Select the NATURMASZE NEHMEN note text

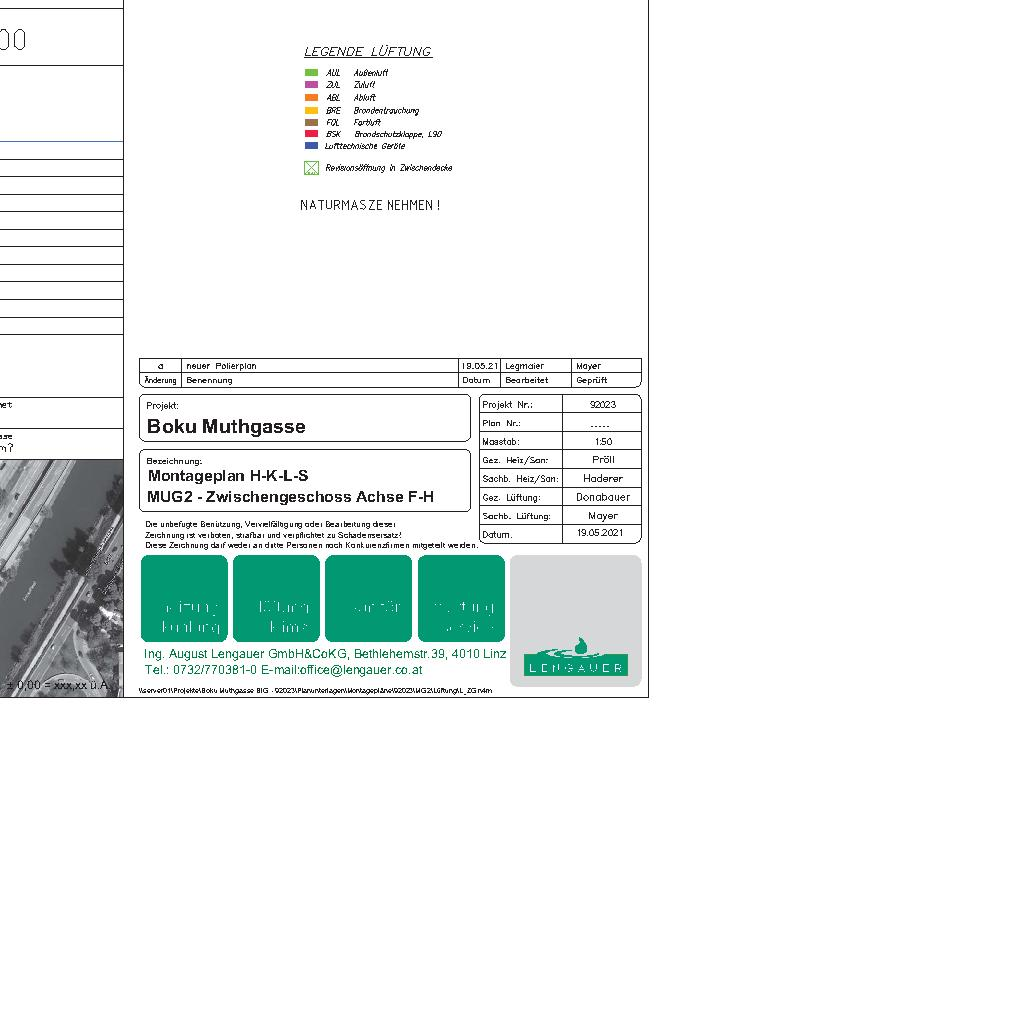click(x=370, y=205)
